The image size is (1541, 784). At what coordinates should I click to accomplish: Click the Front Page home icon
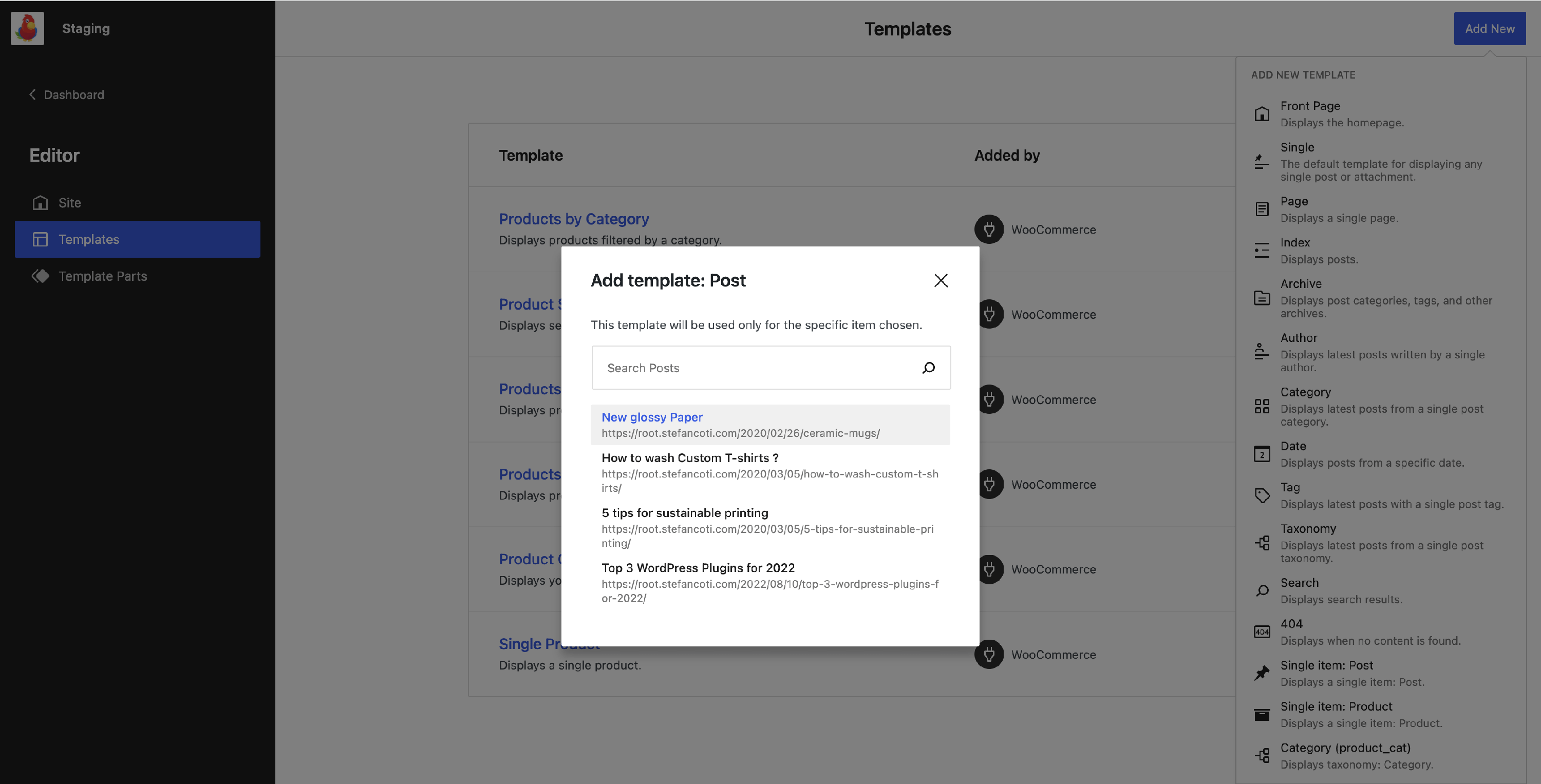[x=1262, y=113]
